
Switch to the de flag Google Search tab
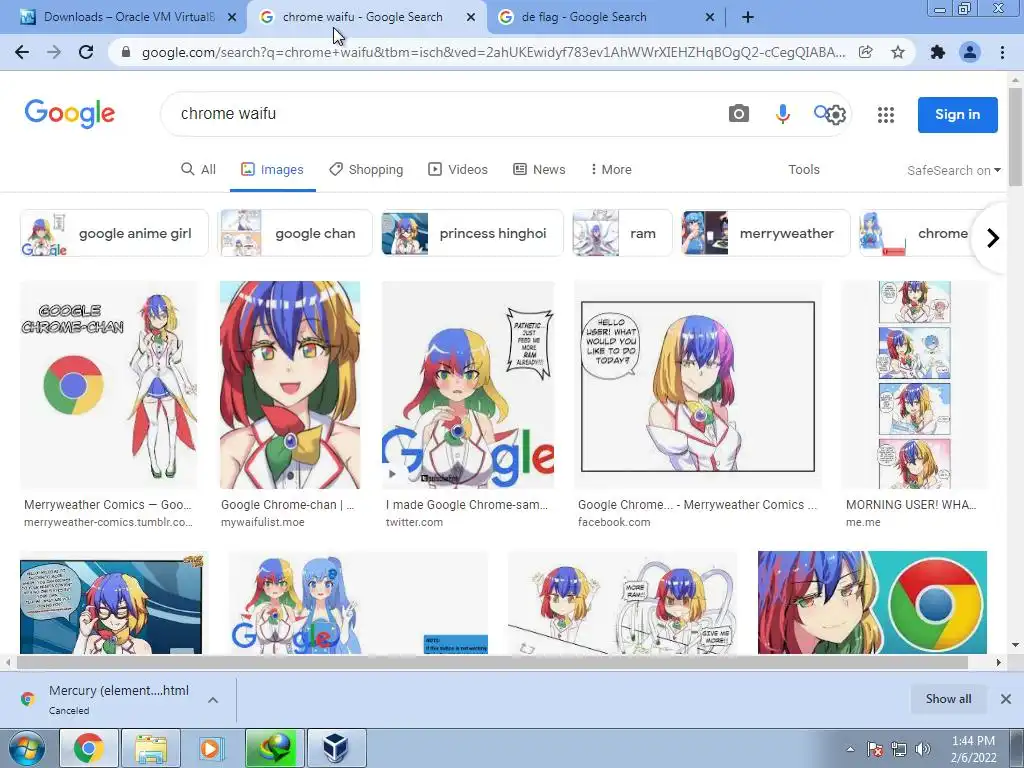(x=606, y=18)
